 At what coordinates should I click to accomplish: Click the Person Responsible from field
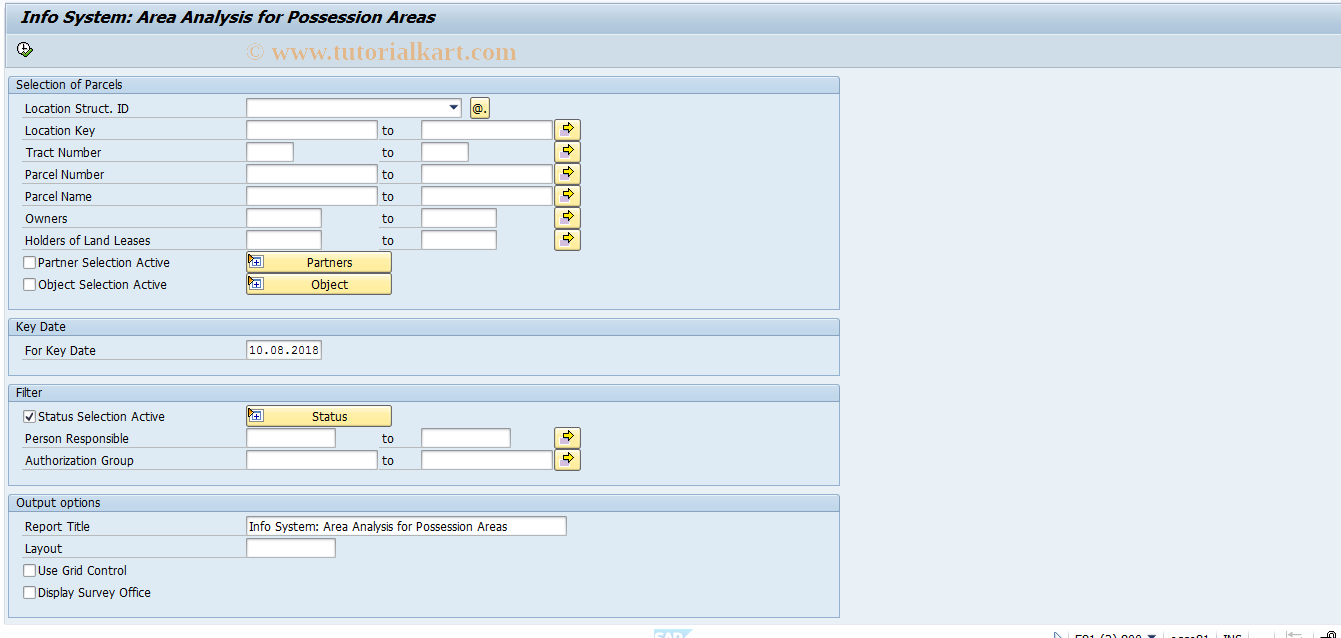tap(291, 438)
